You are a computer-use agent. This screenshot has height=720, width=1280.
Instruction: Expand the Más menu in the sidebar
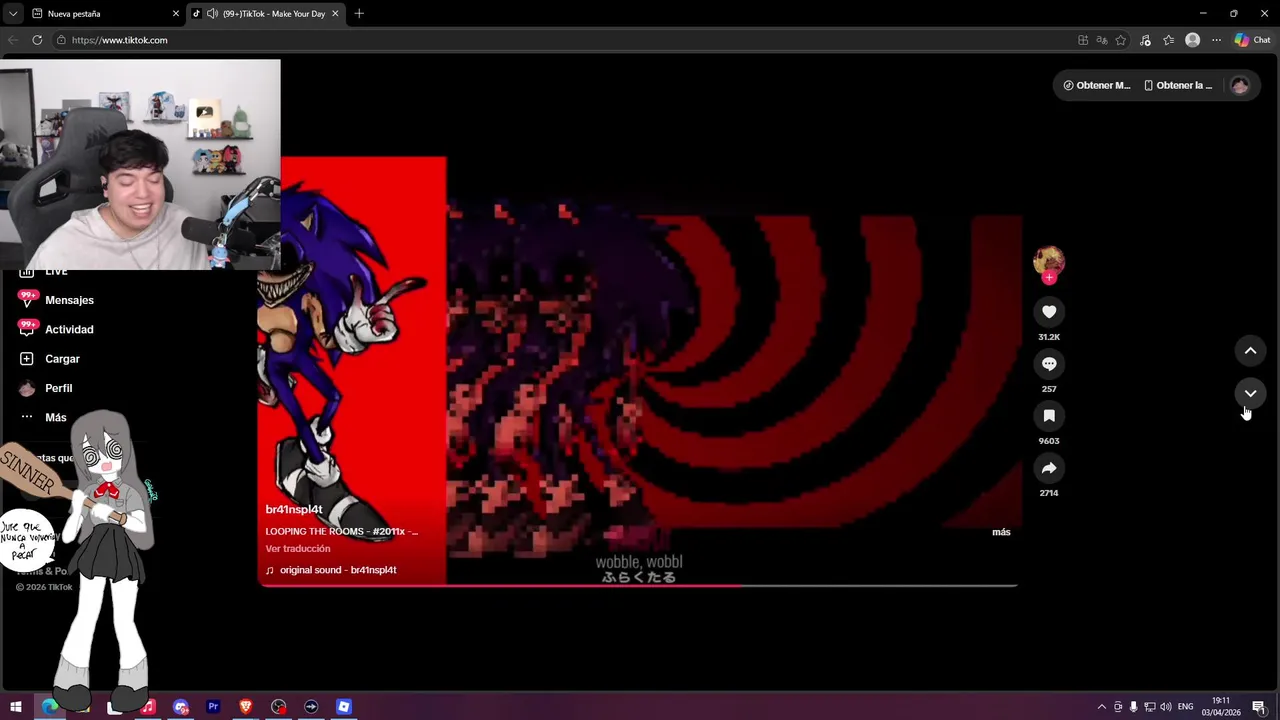[x=43, y=417]
